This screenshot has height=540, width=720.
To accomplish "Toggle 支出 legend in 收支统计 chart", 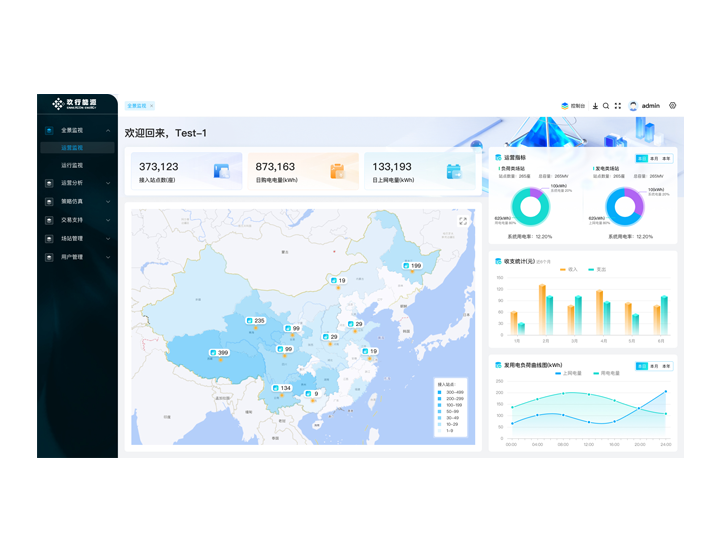I will coord(596,269).
